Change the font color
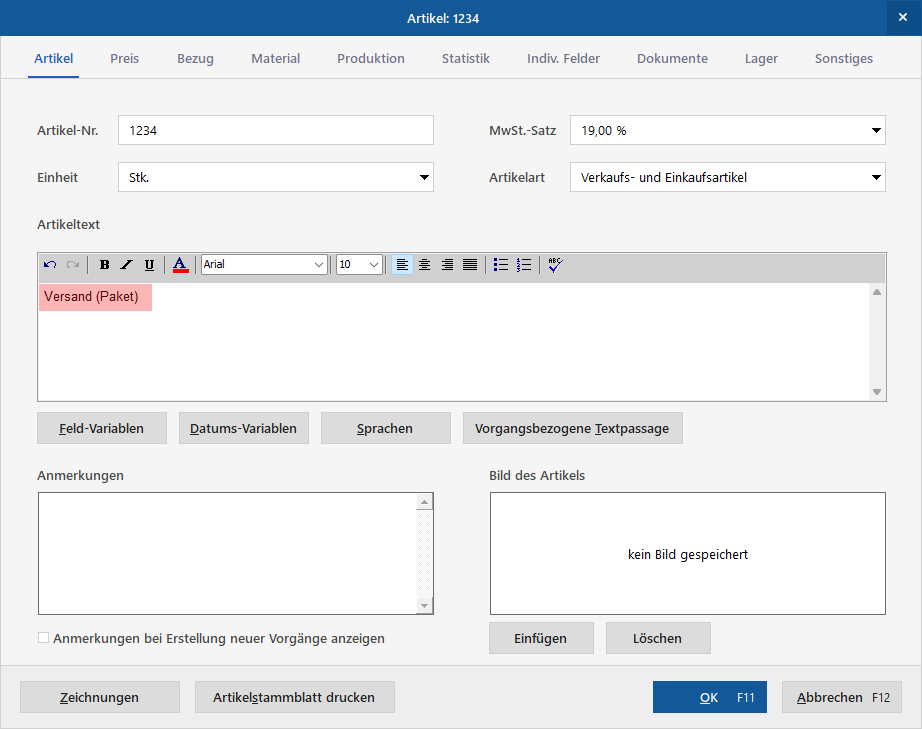Viewport: 922px width, 729px height. [x=181, y=265]
